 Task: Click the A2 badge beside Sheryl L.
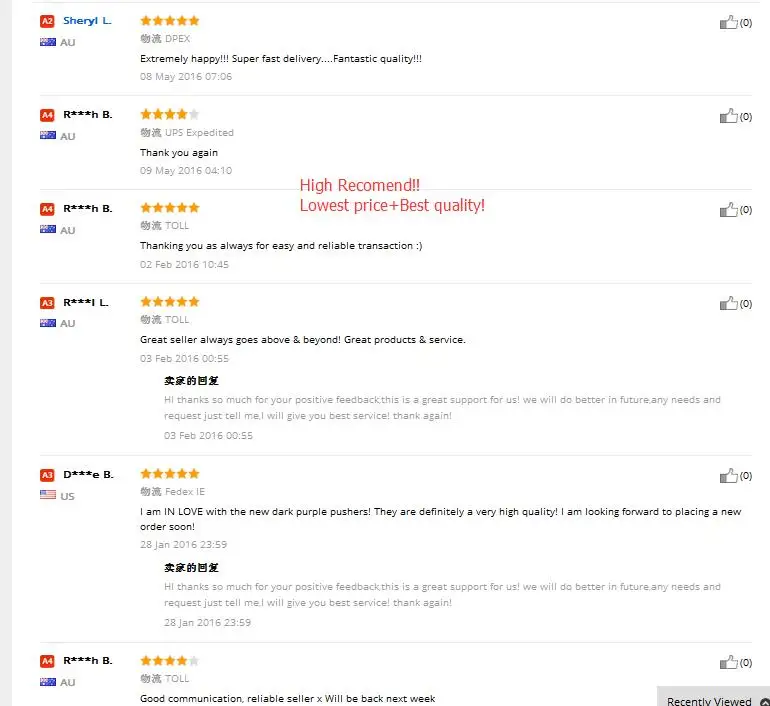(x=47, y=21)
